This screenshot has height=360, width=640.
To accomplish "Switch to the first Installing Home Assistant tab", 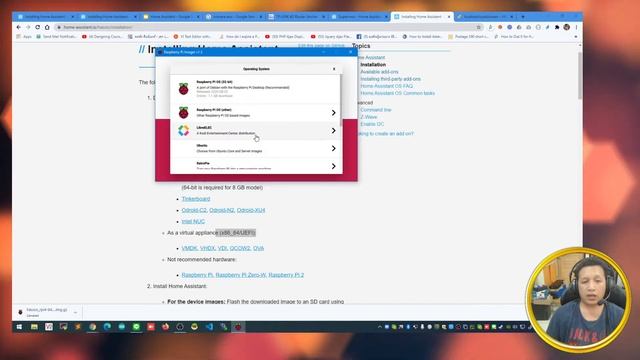I will pos(45,17).
